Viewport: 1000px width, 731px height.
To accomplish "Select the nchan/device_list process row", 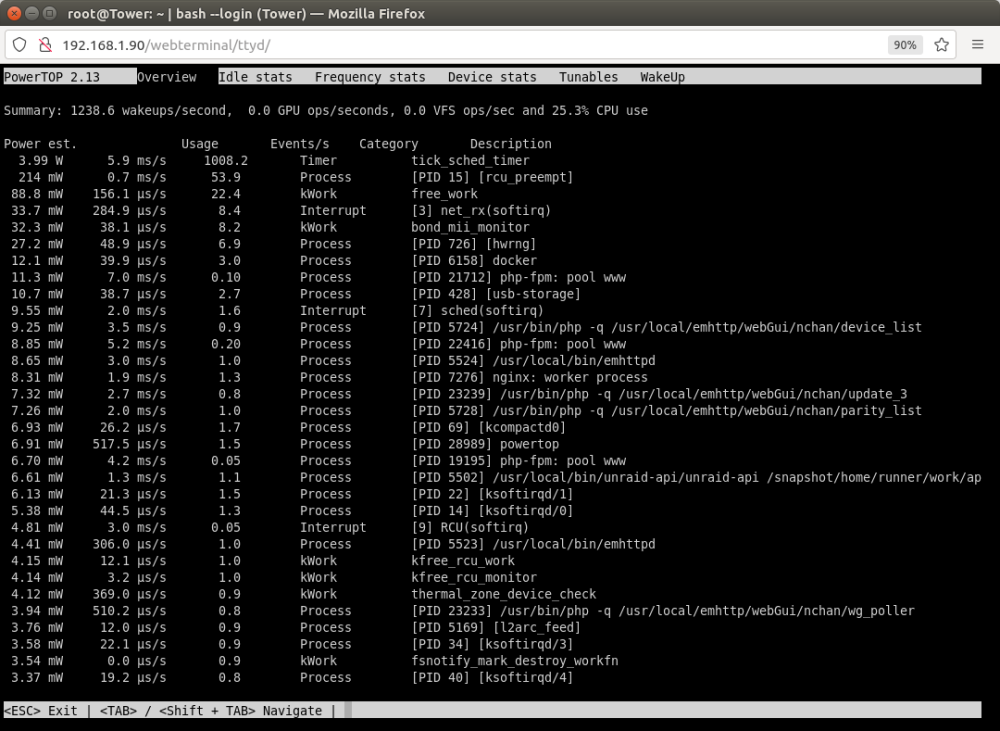I will point(466,327).
